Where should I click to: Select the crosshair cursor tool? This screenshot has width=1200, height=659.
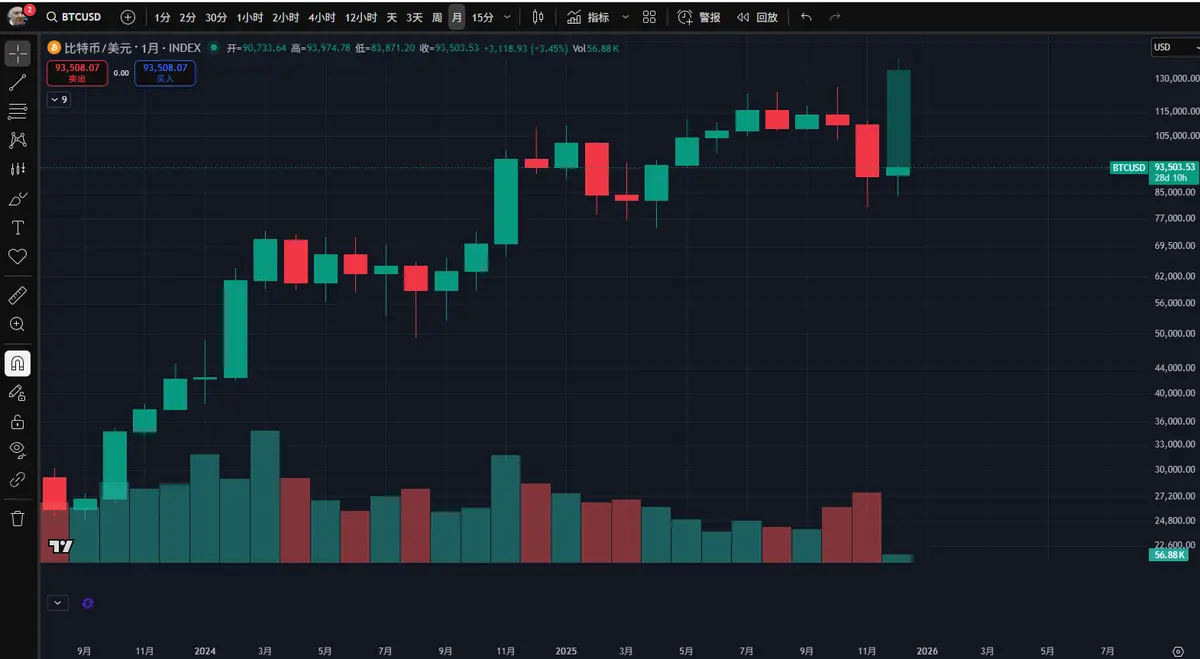click(x=17, y=53)
